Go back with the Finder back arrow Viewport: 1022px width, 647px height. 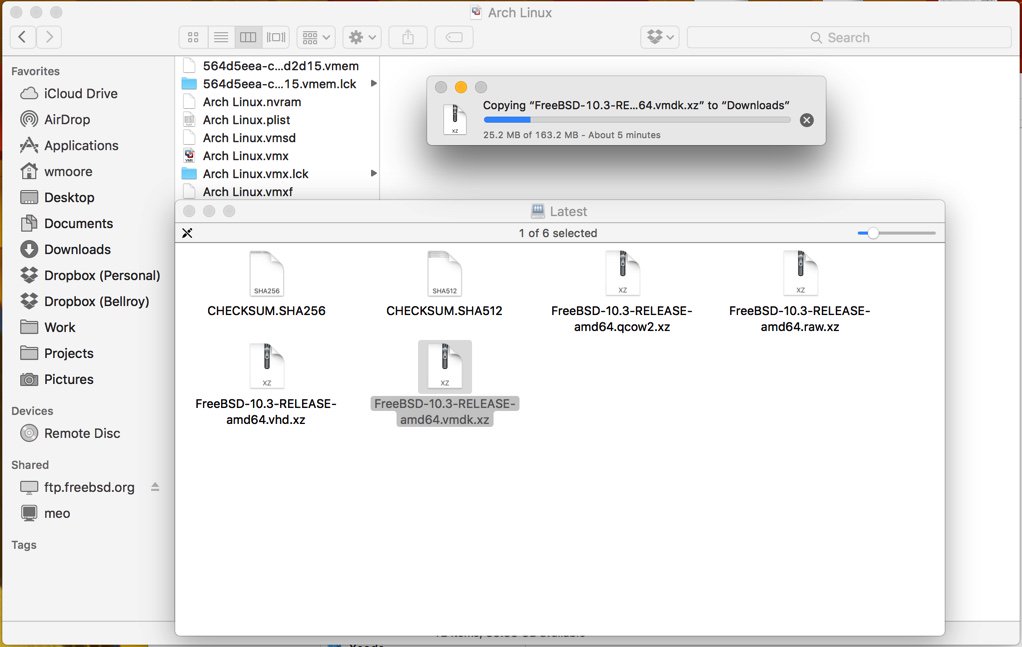[23, 37]
